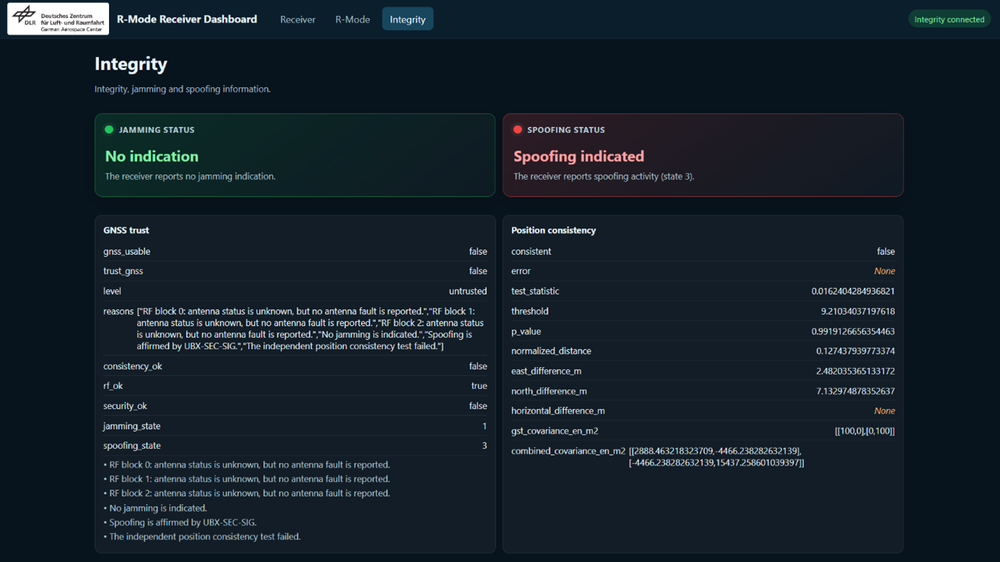This screenshot has width=1000, height=562.
Task: Click the green jamming status indicator dot
Action: [109, 129]
